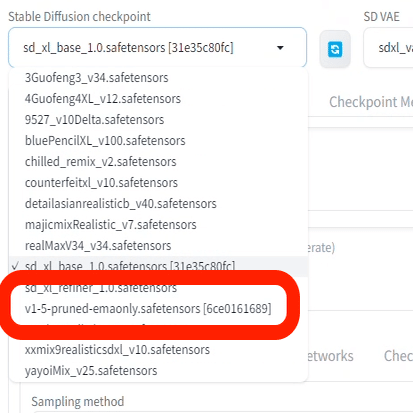This screenshot has width=413, height=413.
Task: Pick majicmixRealistic_v7.safetensors model
Action: (158, 225)
